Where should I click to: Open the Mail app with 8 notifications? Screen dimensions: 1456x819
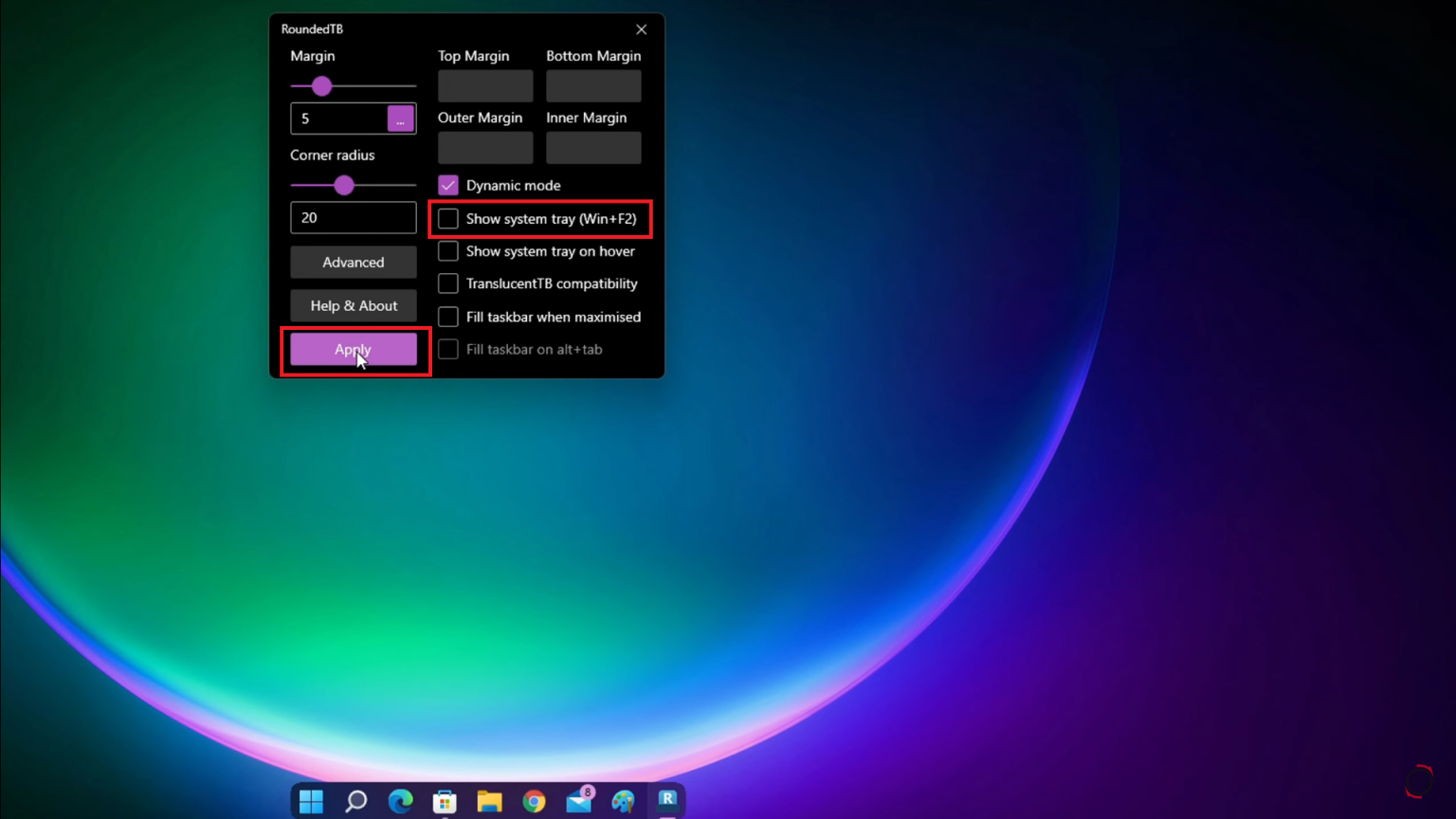578,801
